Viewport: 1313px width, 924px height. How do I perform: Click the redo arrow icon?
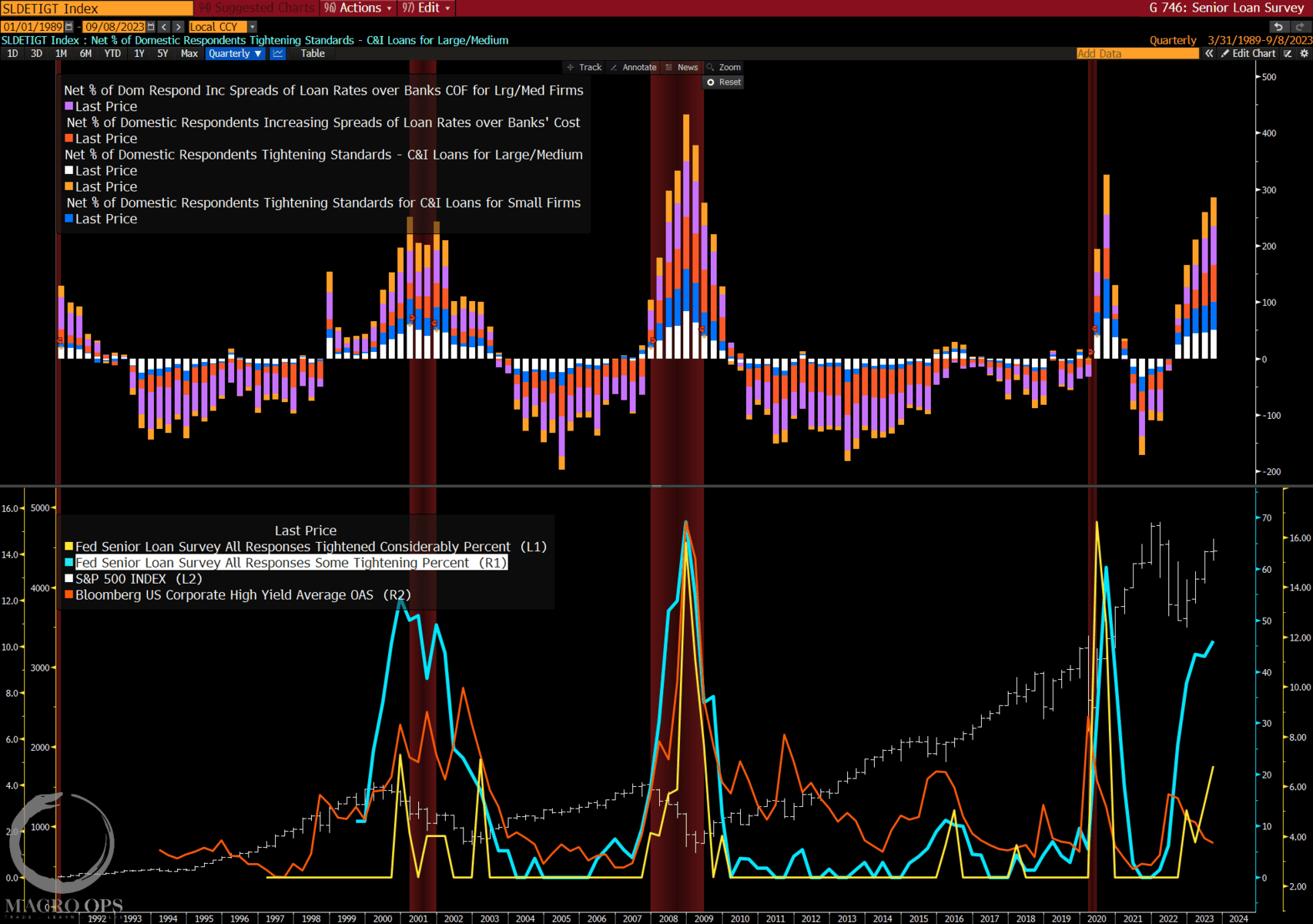click(1300, 27)
